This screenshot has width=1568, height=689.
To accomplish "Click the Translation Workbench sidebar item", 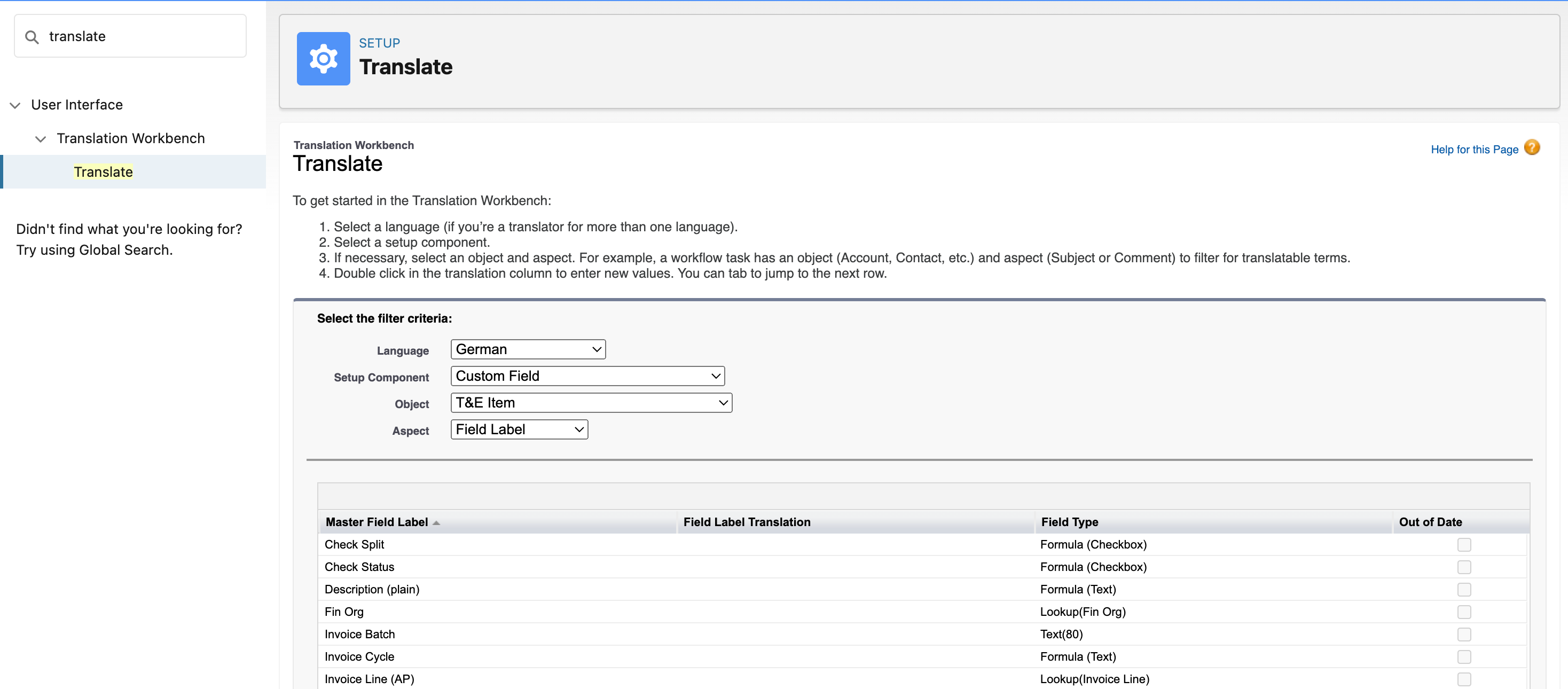I will coord(130,139).
